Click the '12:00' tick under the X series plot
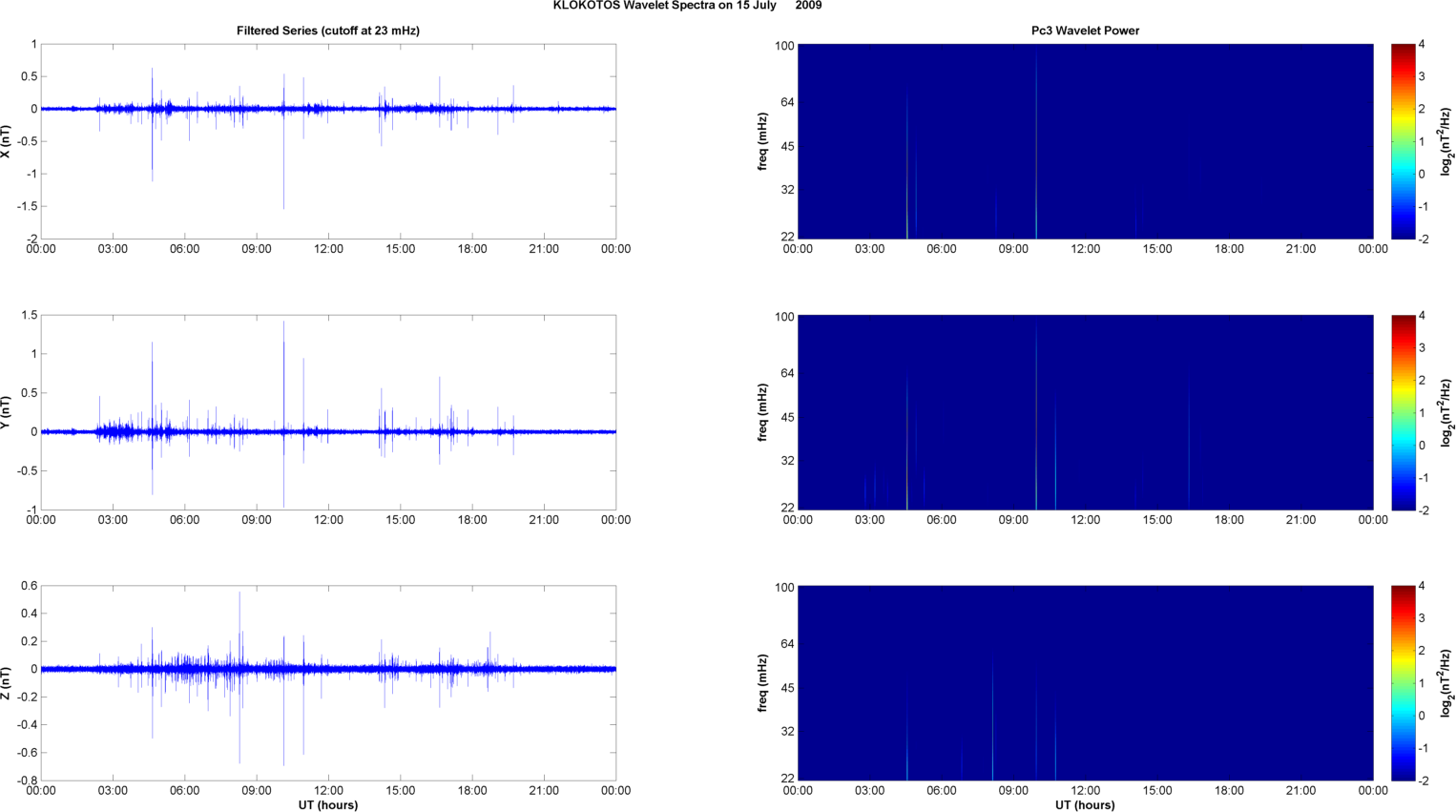Image resolution: width=1456 pixels, height=812 pixels. coord(328,249)
